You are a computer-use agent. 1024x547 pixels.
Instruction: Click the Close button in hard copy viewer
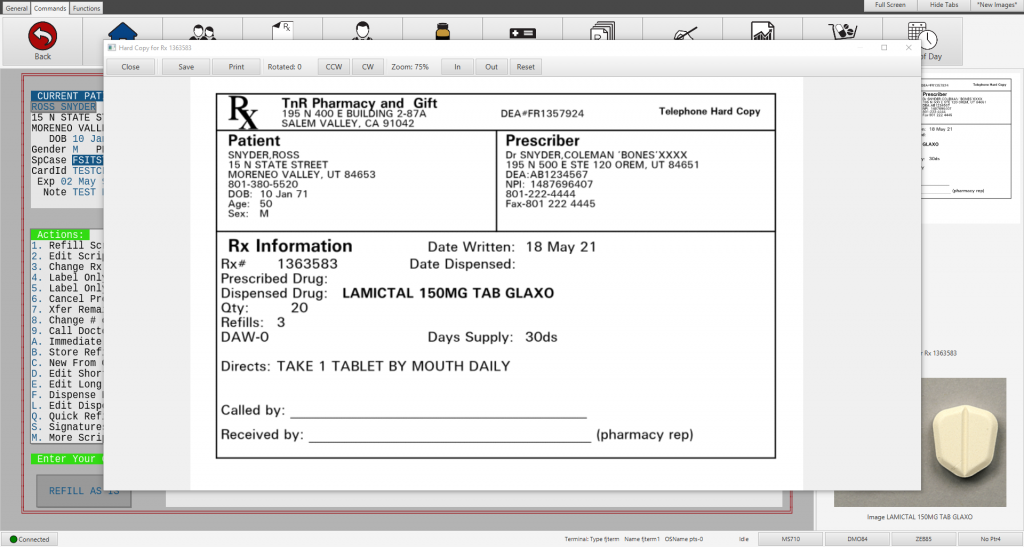131,67
